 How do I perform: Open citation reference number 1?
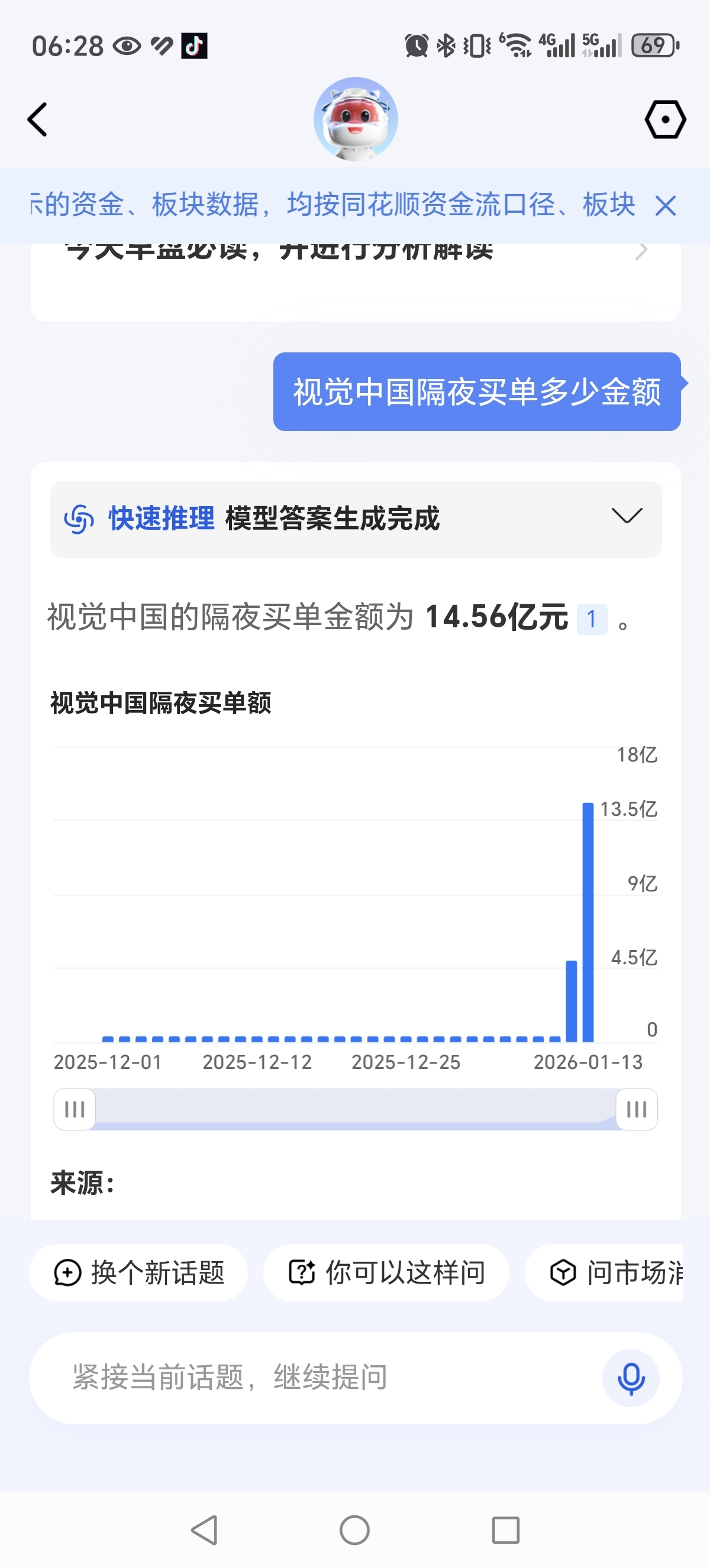click(592, 619)
